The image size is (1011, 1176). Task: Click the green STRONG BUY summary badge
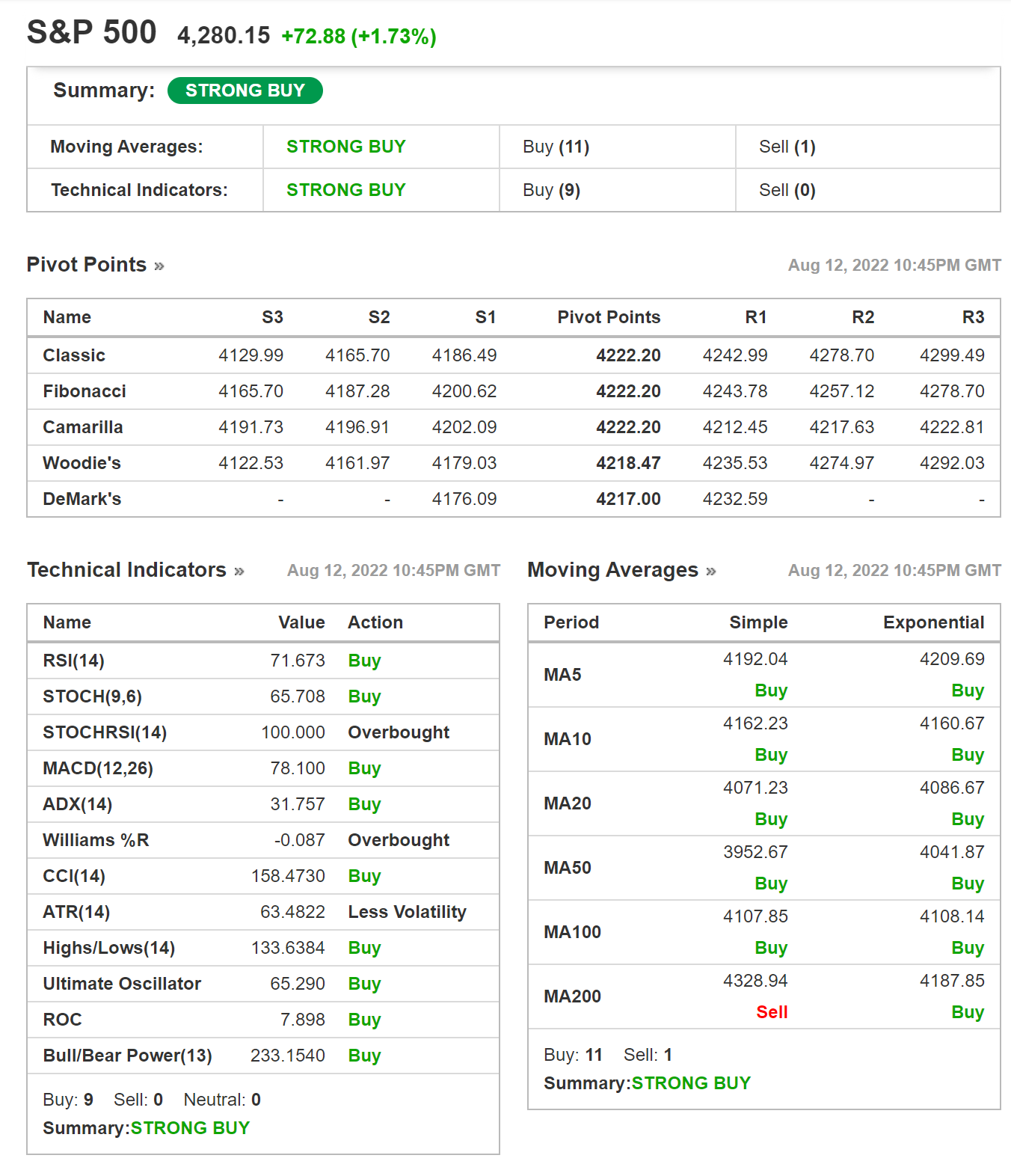tap(245, 91)
